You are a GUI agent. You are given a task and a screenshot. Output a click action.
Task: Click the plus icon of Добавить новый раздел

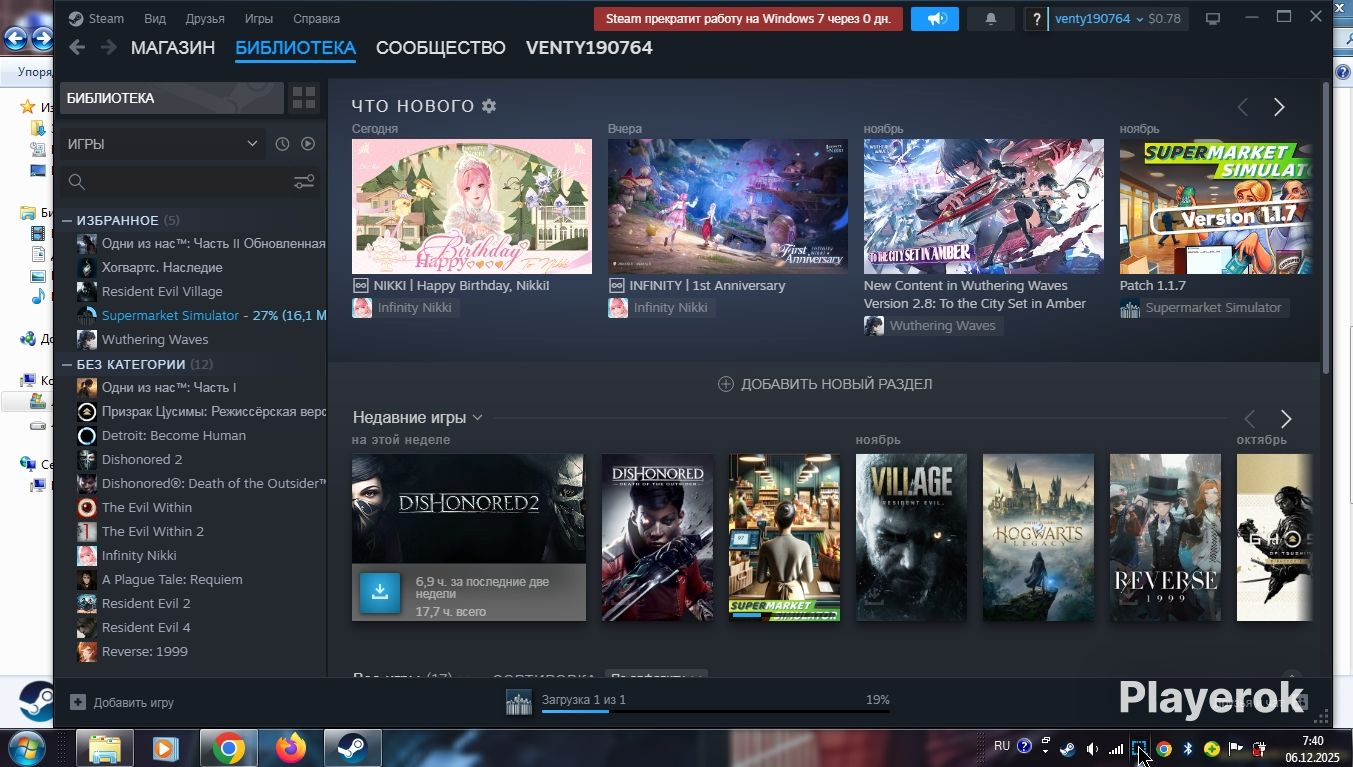tap(726, 384)
